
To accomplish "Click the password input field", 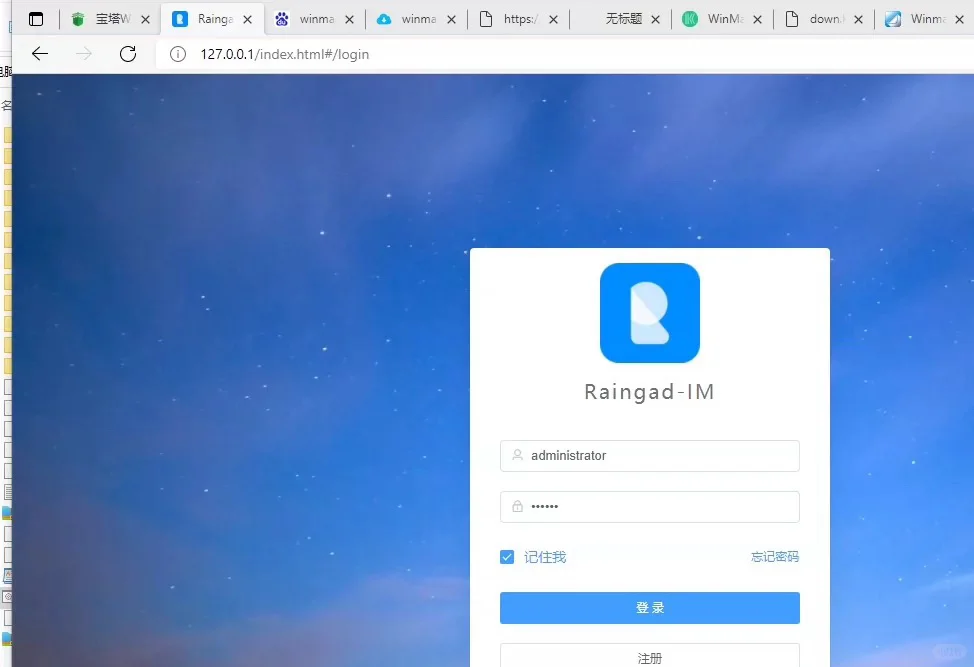I will point(650,507).
